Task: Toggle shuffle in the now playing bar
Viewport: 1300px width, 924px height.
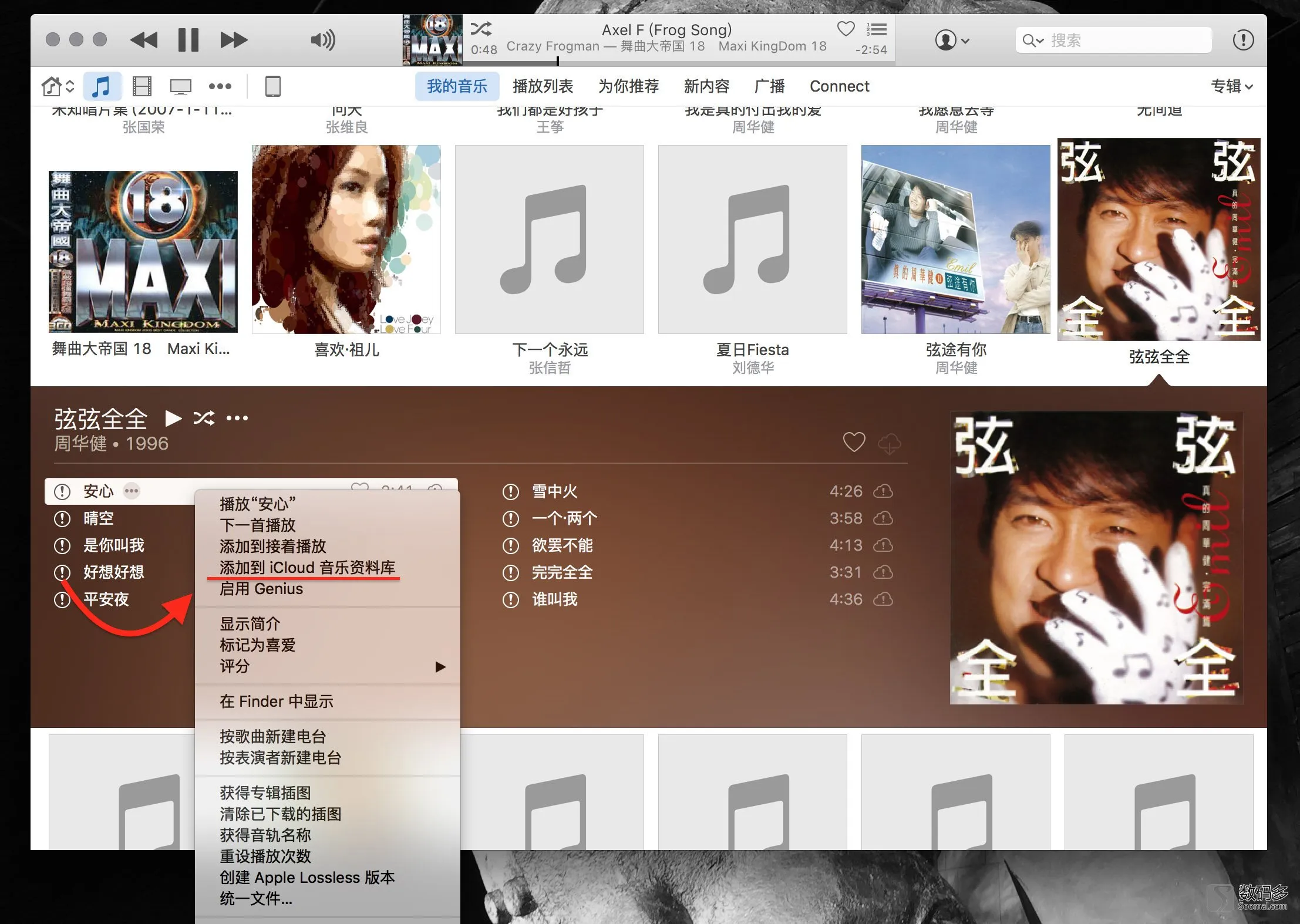Action: pos(481,28)
